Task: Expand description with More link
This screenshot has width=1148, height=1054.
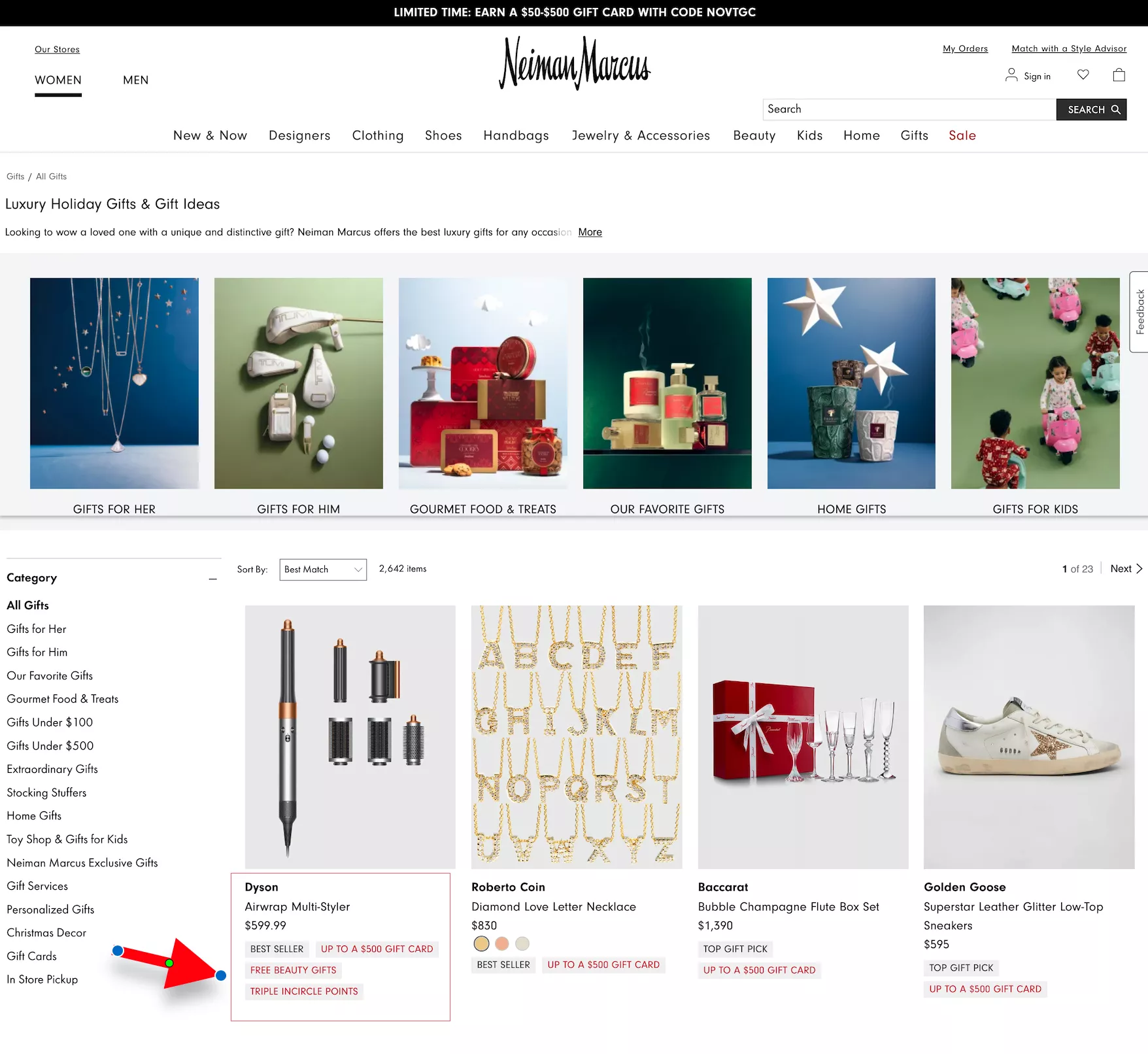Action: [590, 232]
